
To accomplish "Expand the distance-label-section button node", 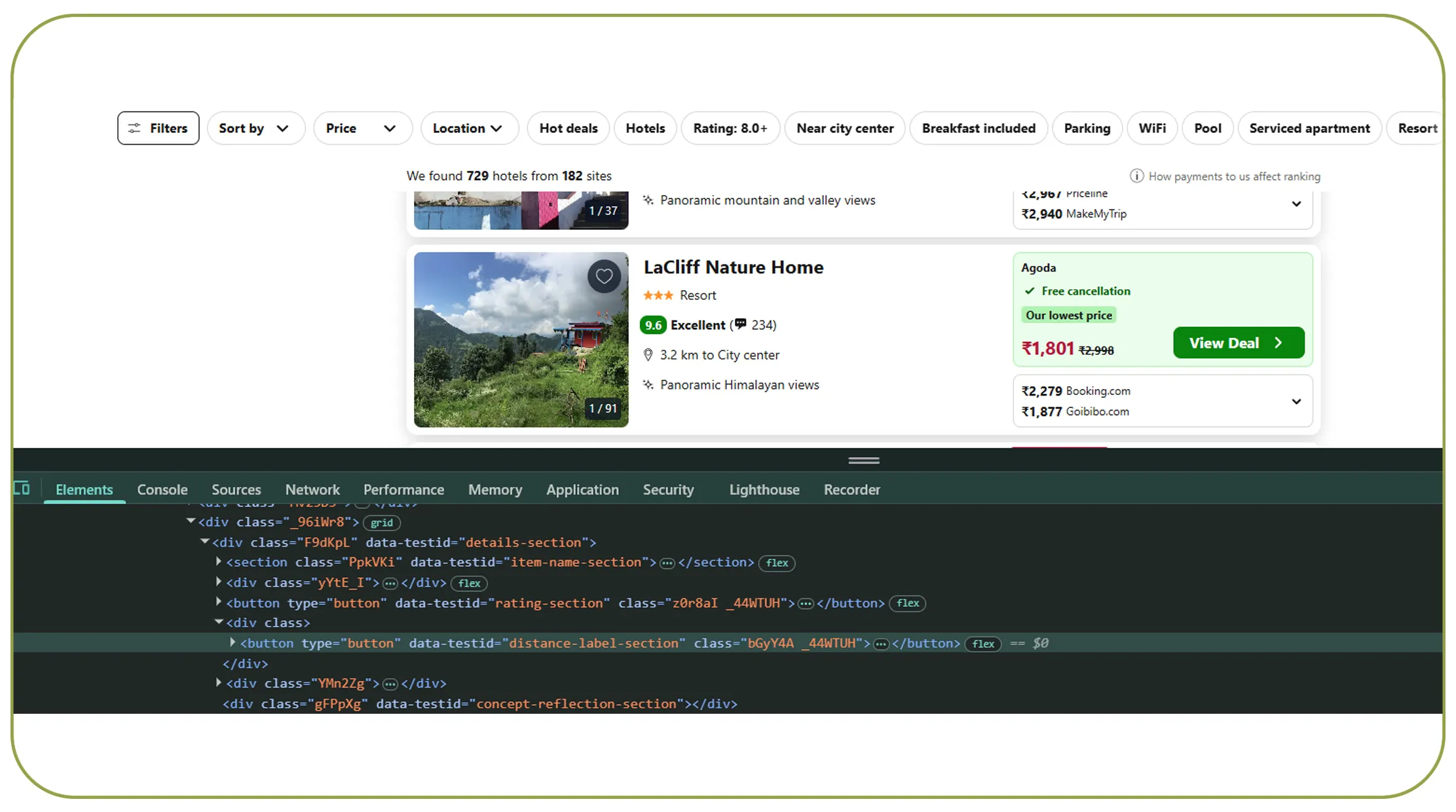I will pyautogui.click(x=233, y=642).
